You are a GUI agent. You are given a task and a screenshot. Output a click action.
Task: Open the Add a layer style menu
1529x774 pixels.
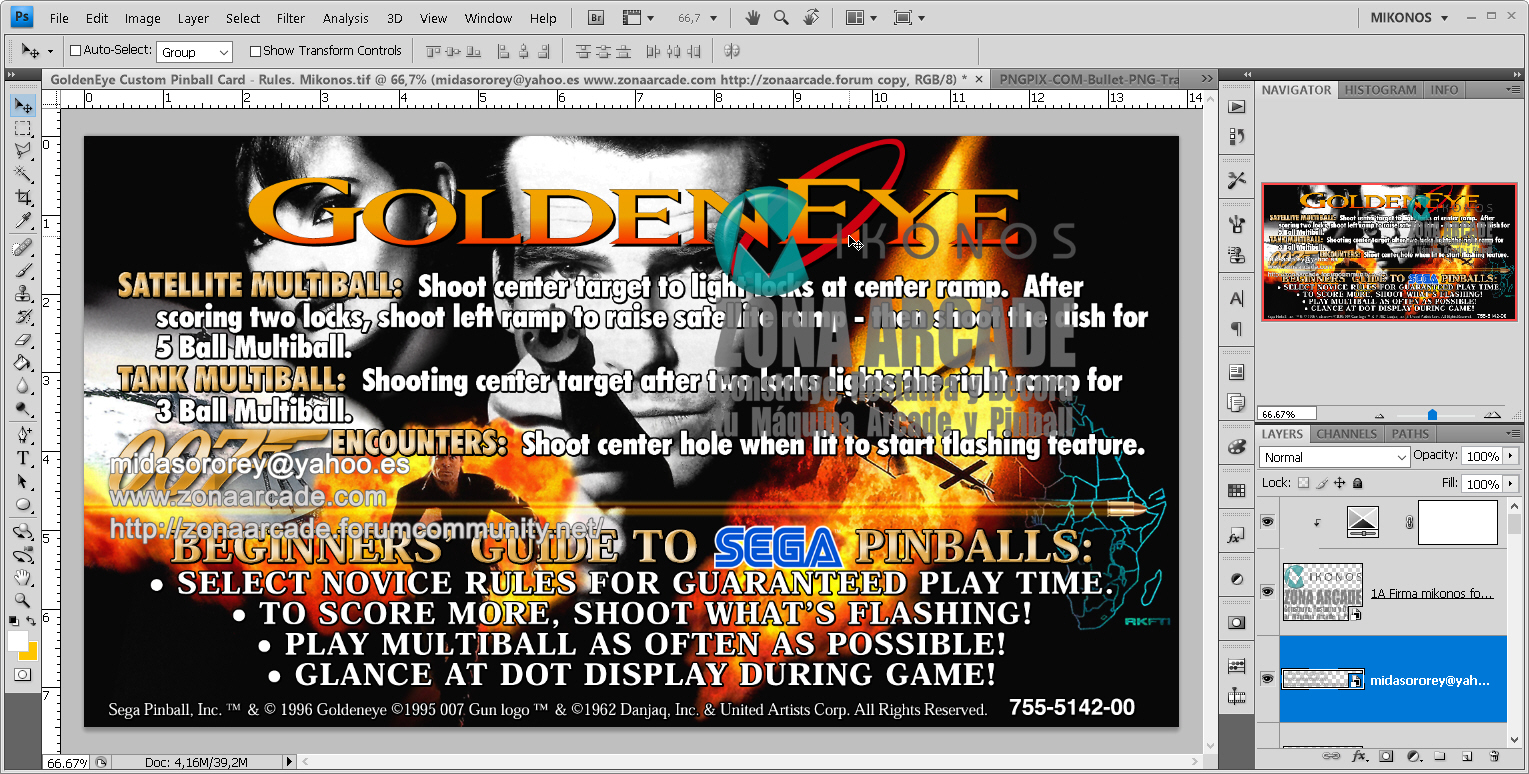click(1358, 757)
